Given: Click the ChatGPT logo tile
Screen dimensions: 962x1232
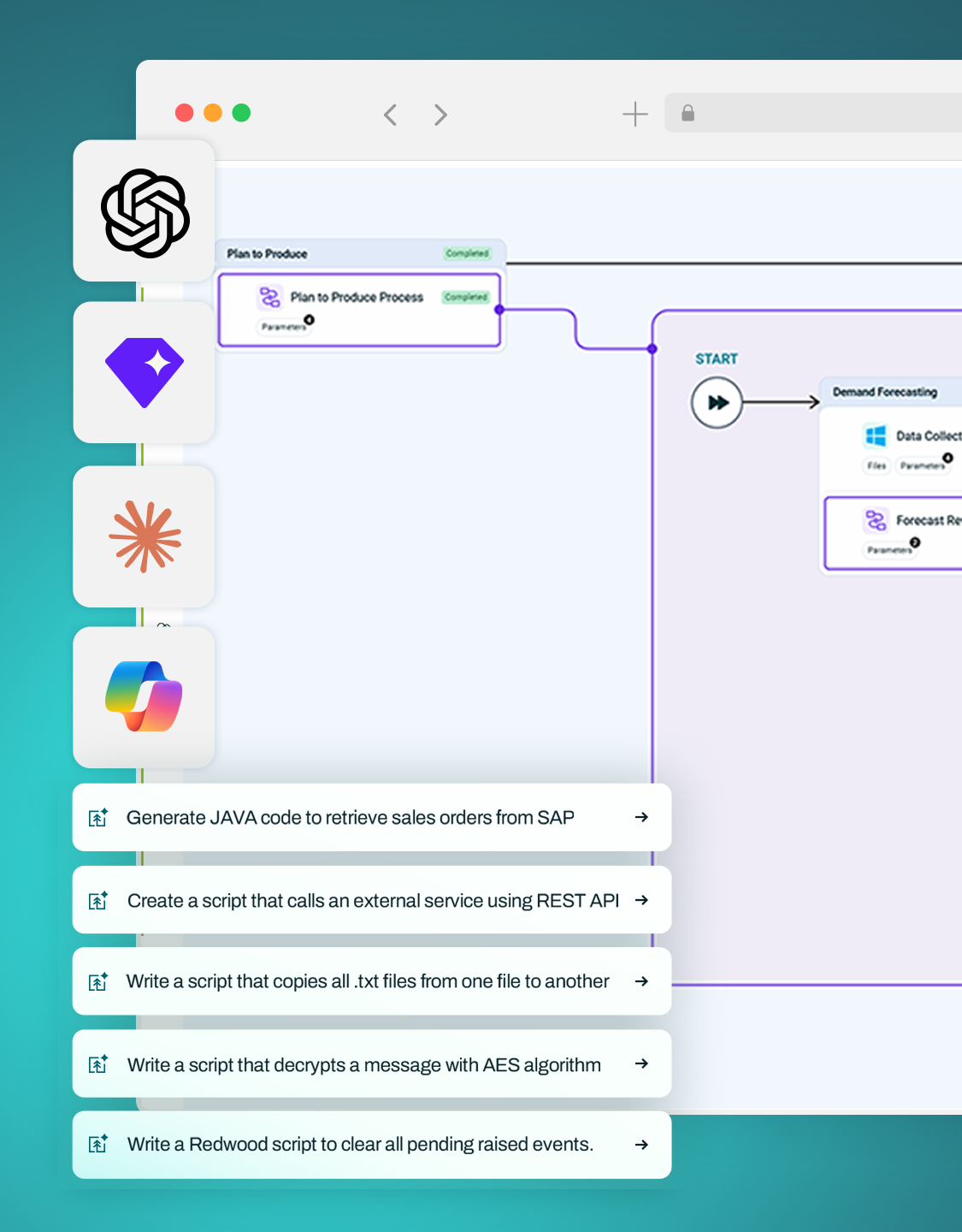Looking at the screenshot, I should tap(144, 211).
